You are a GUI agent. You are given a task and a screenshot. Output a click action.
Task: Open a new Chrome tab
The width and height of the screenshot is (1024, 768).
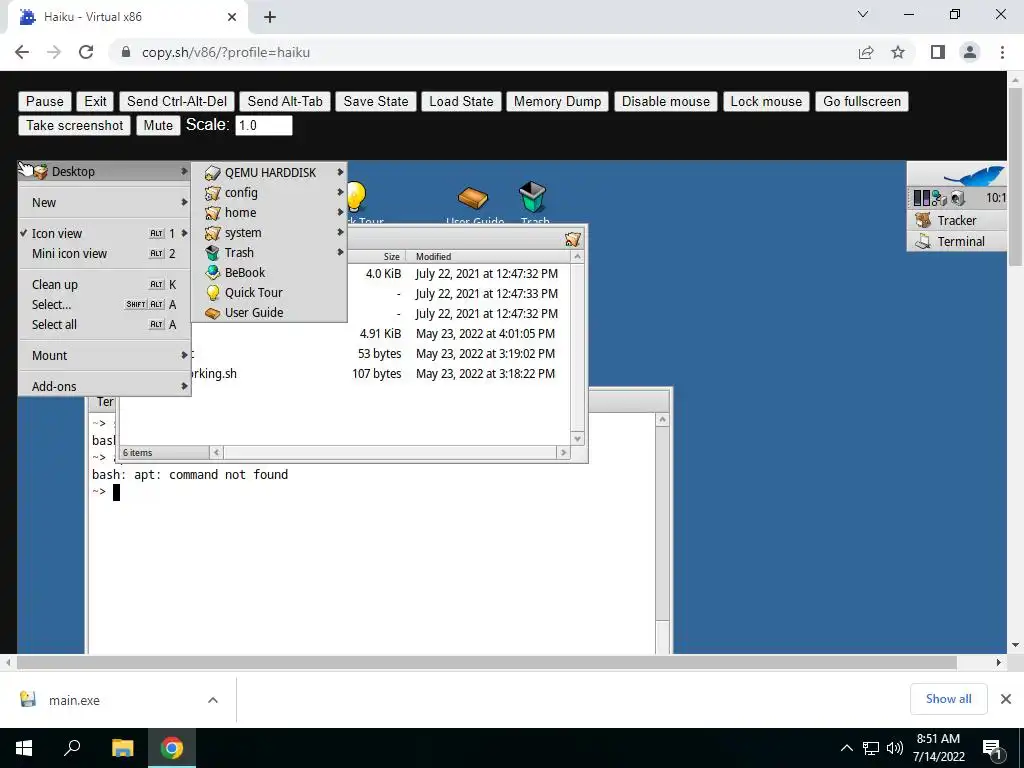pyautogui.click(x=270, y=17)
